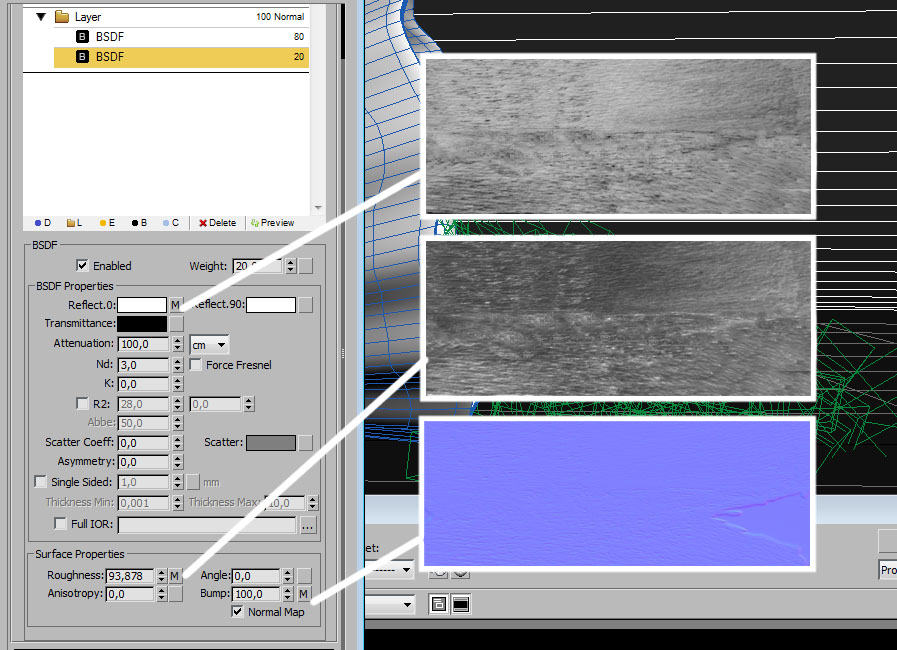
Task: Enable the R2 checkbox
Action: (82, 403)
